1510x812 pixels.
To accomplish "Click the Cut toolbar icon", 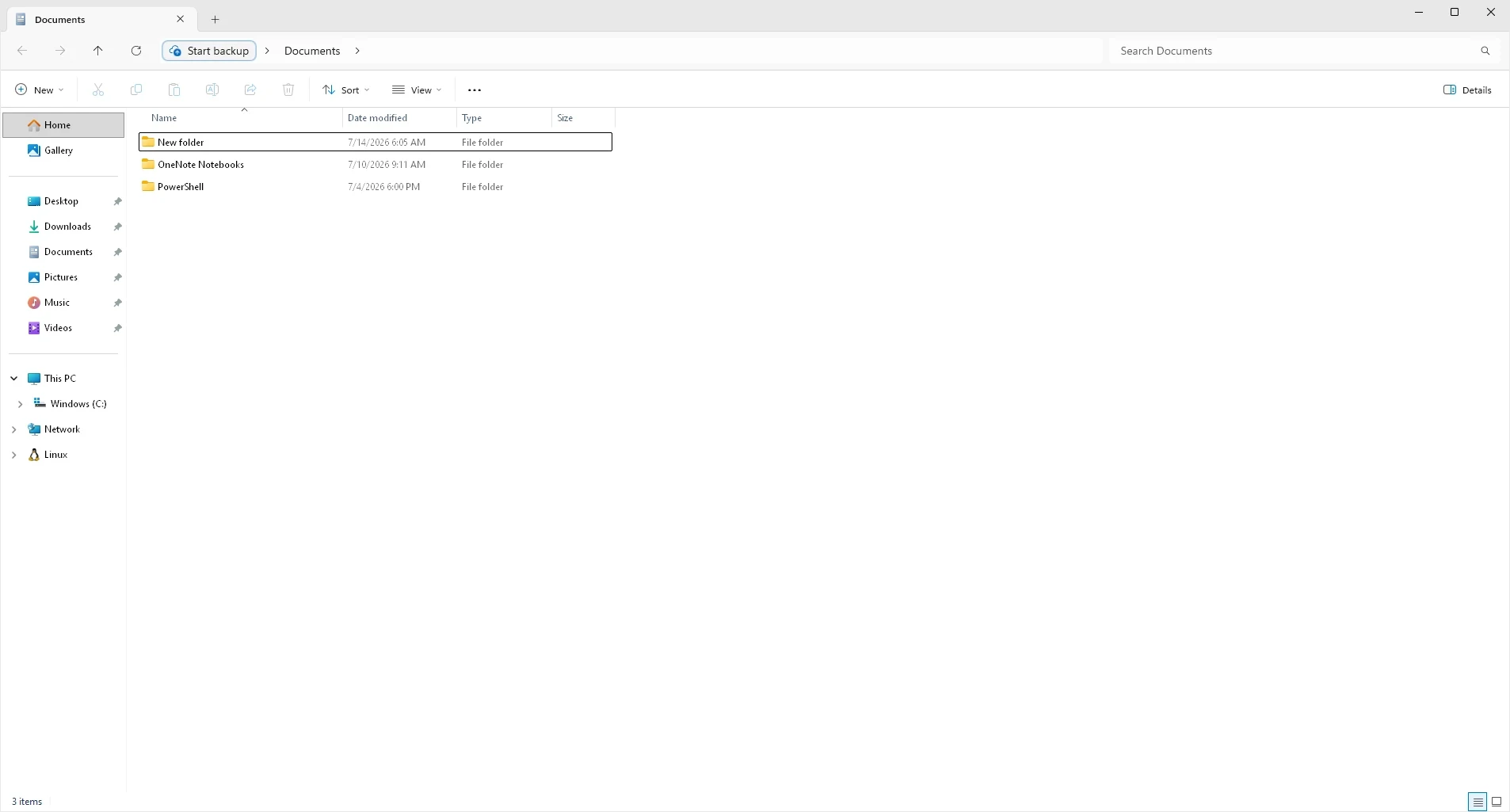I will click(x=98, y=90).
